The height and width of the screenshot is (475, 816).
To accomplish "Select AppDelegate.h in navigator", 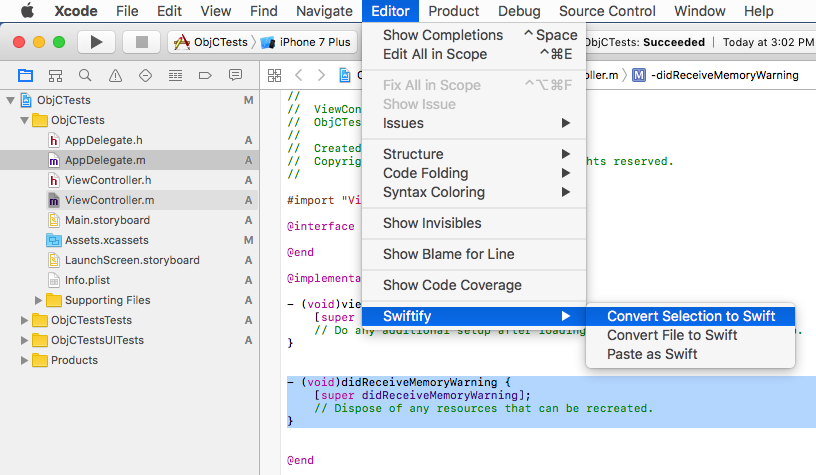I will [x=104, y=140].
